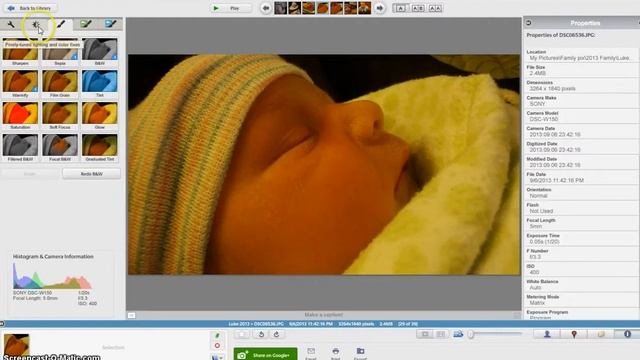
Task: Start the slideshow with Play
Action: pyautogui.click(x=230, y=8)
